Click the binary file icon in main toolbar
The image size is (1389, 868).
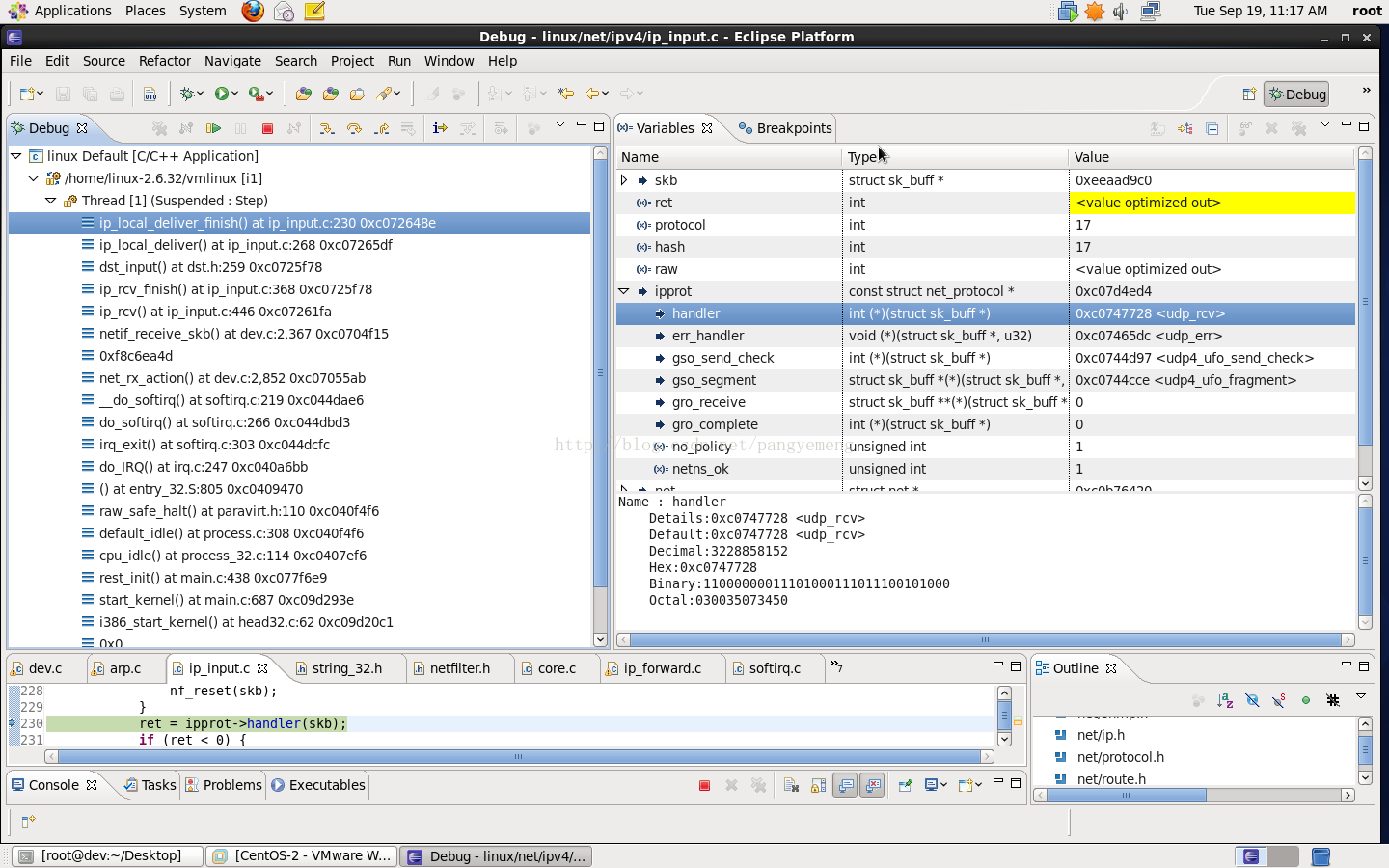click(150, 94)
